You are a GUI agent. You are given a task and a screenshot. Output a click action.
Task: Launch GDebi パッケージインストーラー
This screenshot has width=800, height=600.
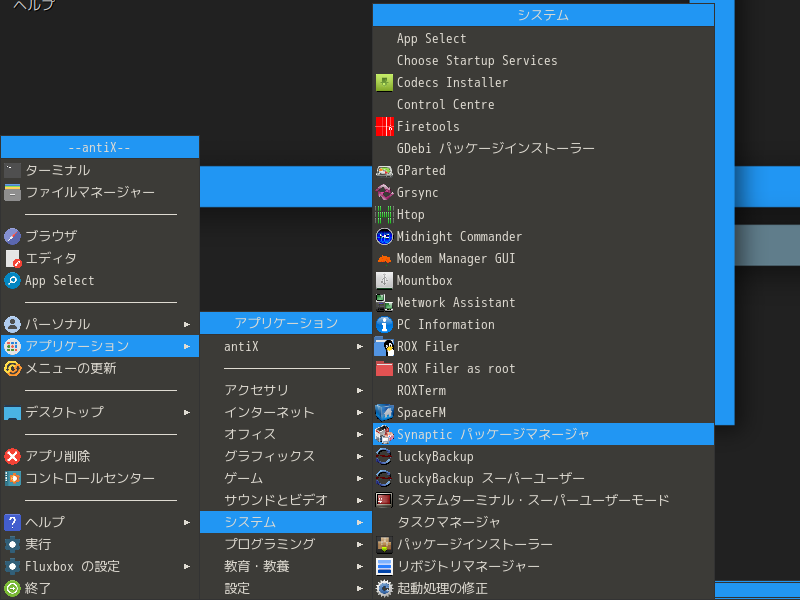pos(543,148)
